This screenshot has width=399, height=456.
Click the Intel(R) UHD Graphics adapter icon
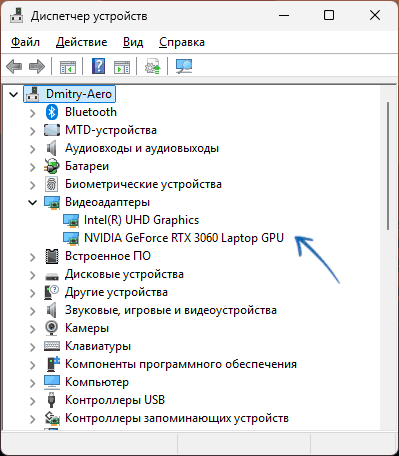click(x=71, y=220)
